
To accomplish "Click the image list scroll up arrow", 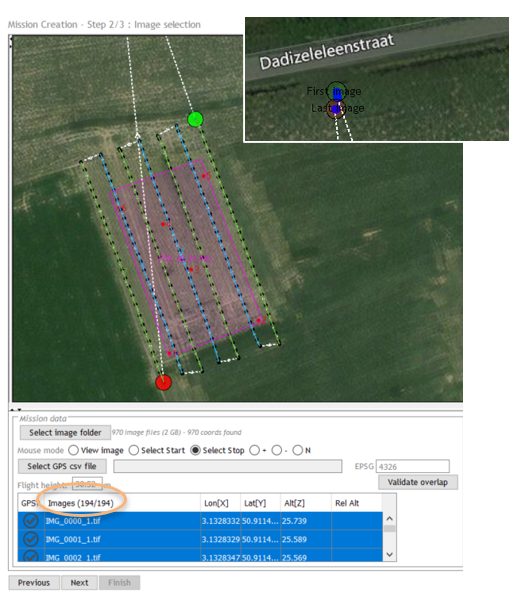I will click(x=390, y=518).
